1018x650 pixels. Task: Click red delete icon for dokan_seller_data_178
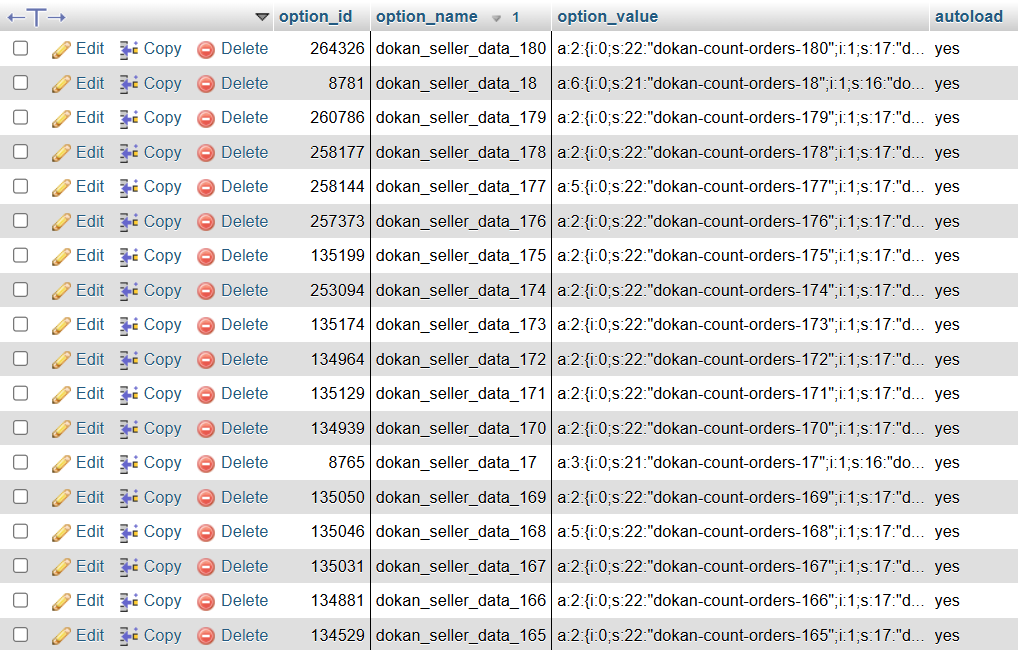206,153
